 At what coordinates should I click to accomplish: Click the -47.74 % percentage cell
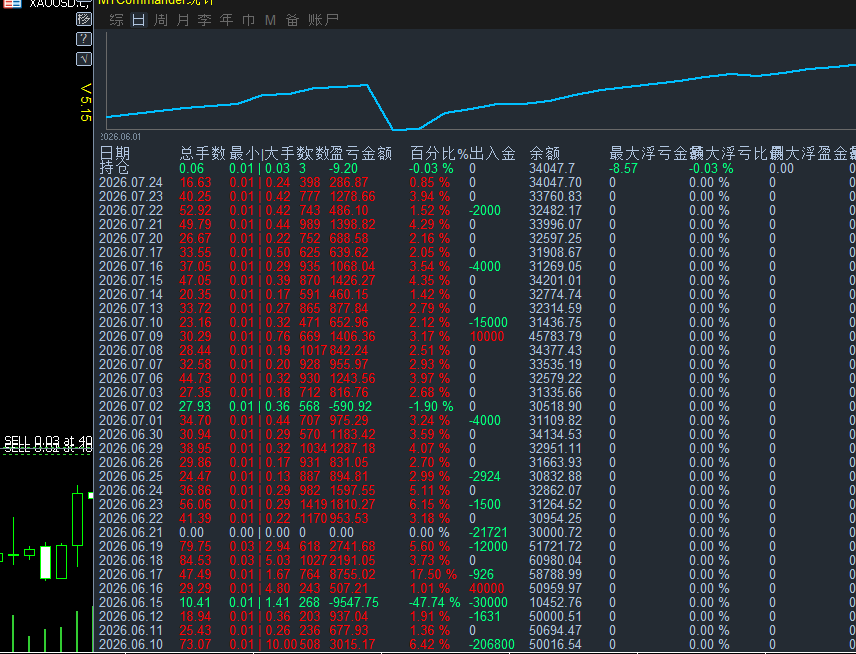click(x=435, y=603)
